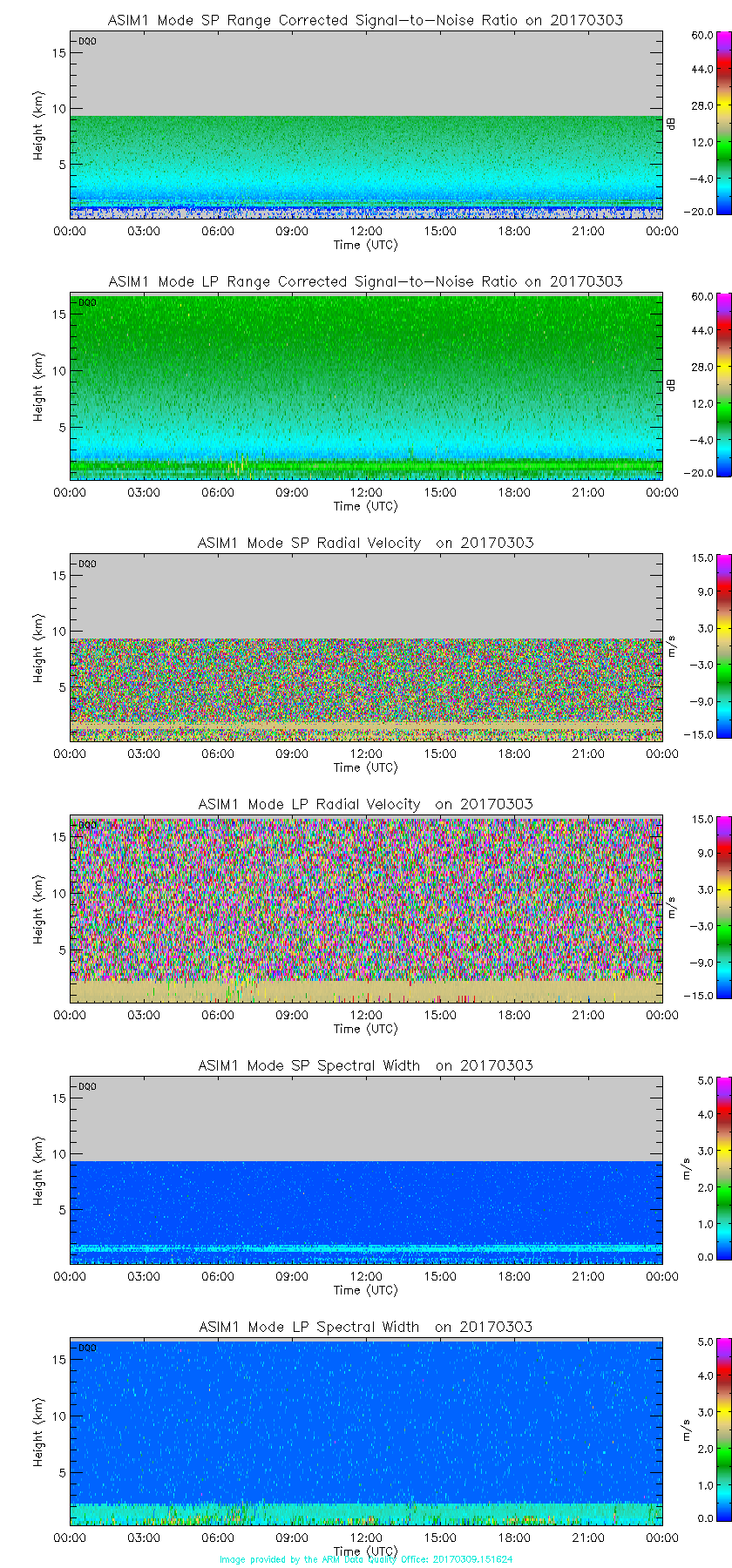Click the SP Signal-to-Noise Ratio plot title
This screenshot has height=1568, width=732.
tap(365, 20)
